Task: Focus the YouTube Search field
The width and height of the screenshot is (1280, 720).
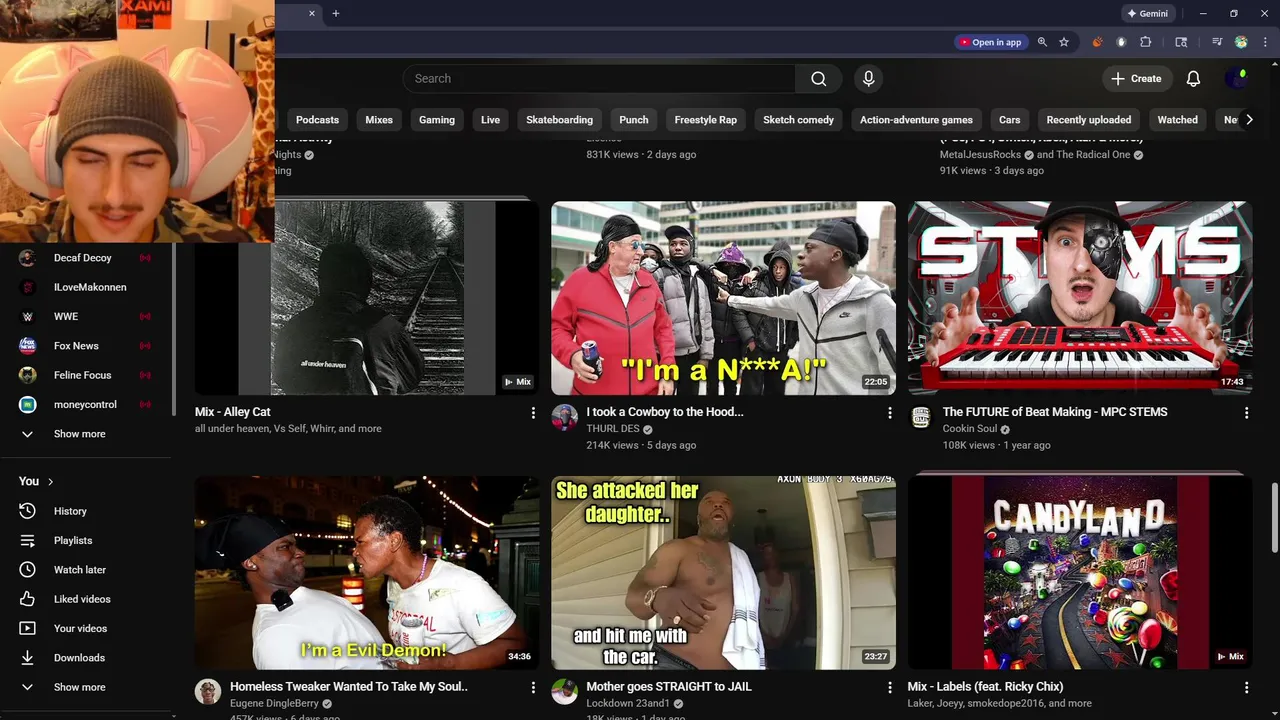Action: click(599, 79)
